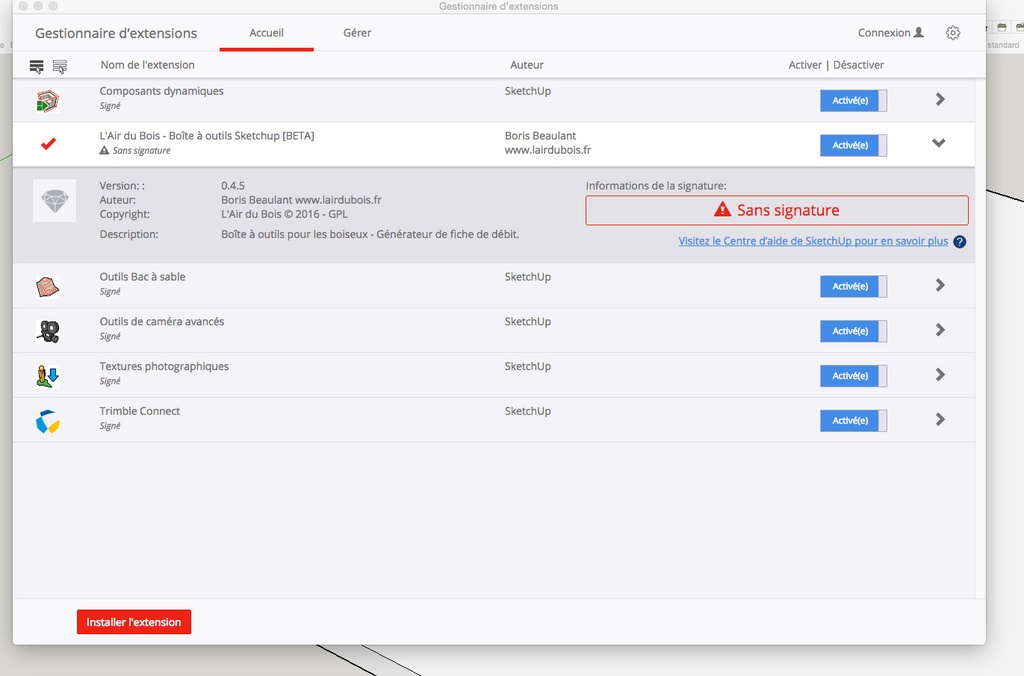Click the Textures photographiques icon

47,376
